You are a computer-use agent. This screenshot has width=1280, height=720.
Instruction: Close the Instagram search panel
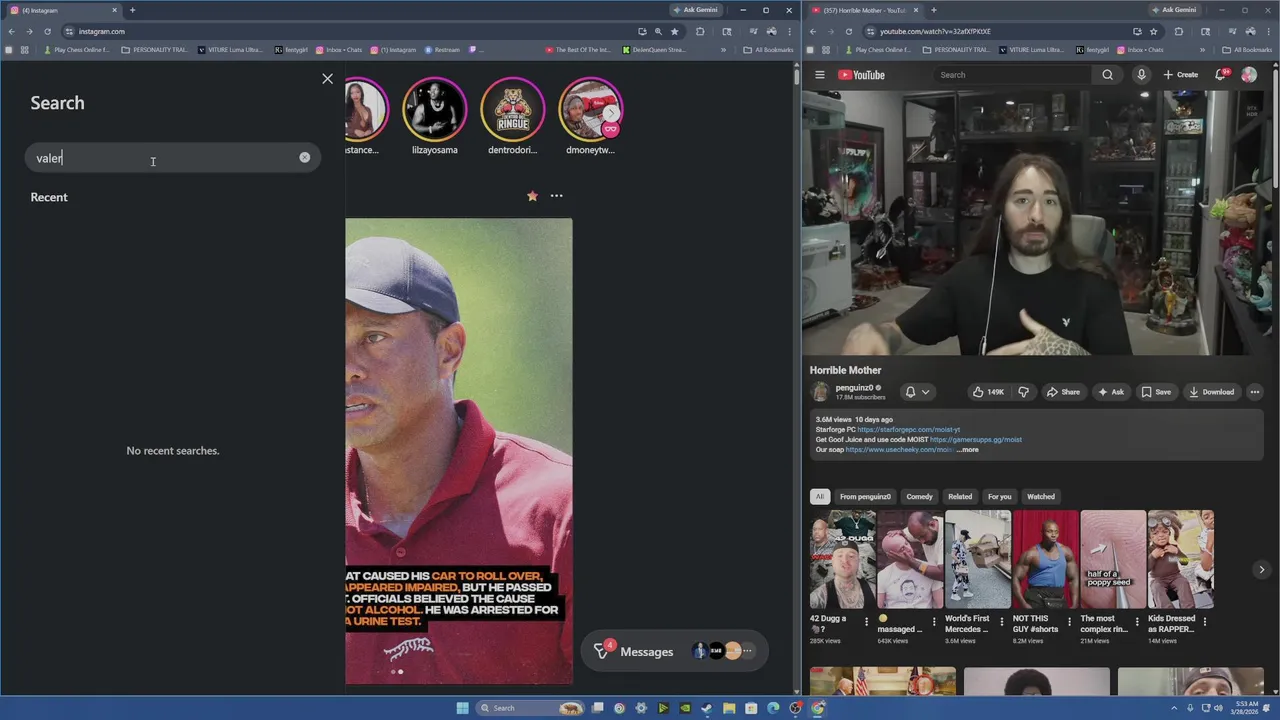tap(327, 78)
